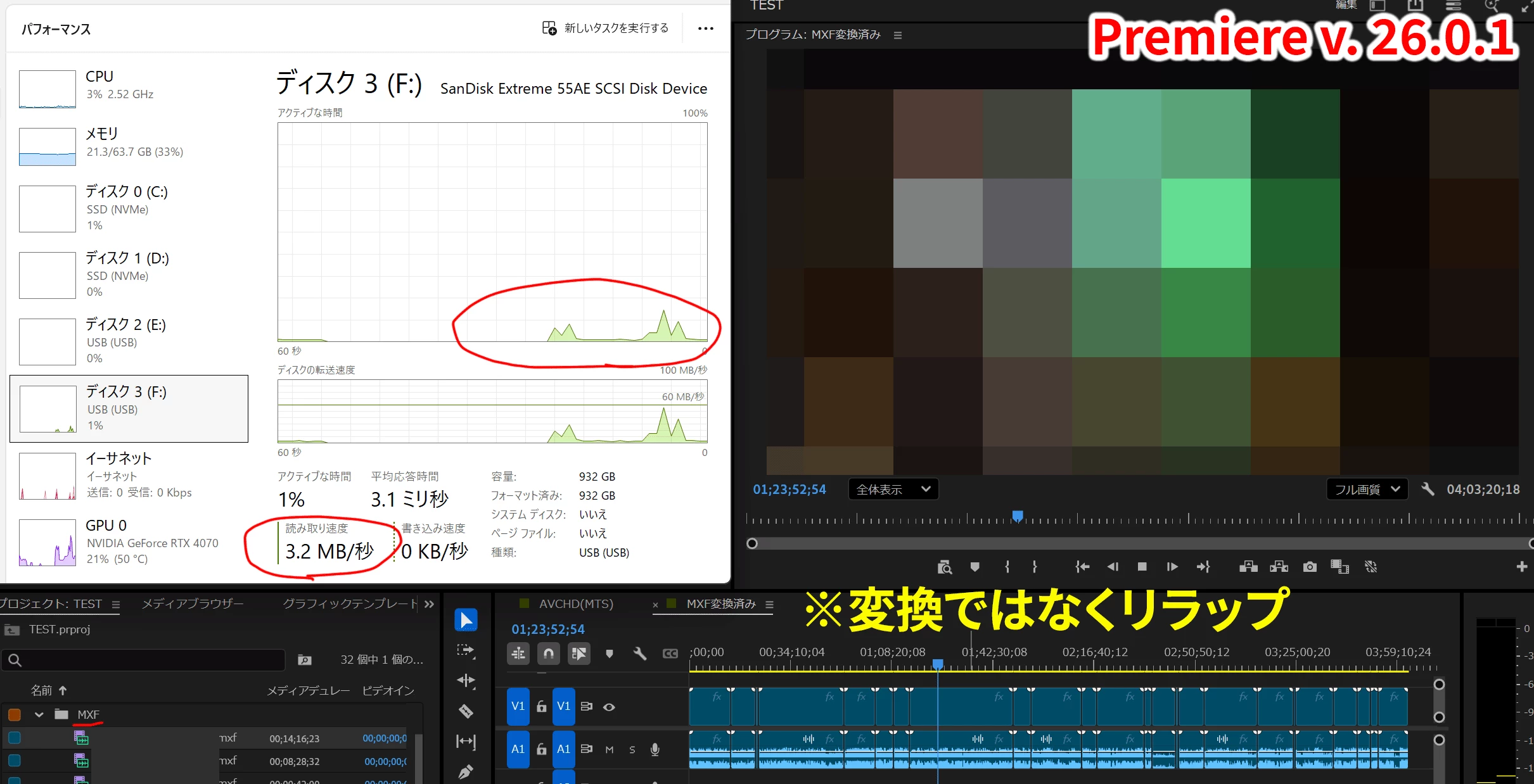The width and height of the screenshot is (1534, 784).
Task: Stop playback in program monitor
Action: (1142, 567)
